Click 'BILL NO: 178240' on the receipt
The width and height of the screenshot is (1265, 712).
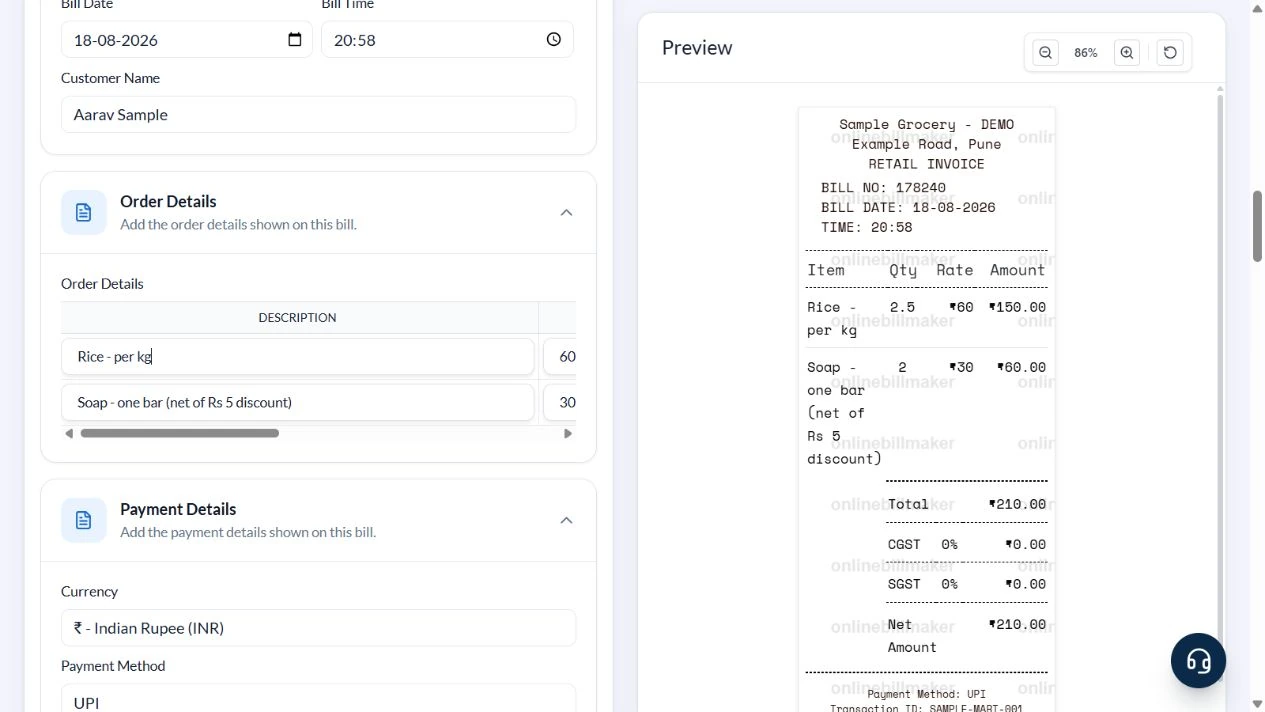[883, 187]
